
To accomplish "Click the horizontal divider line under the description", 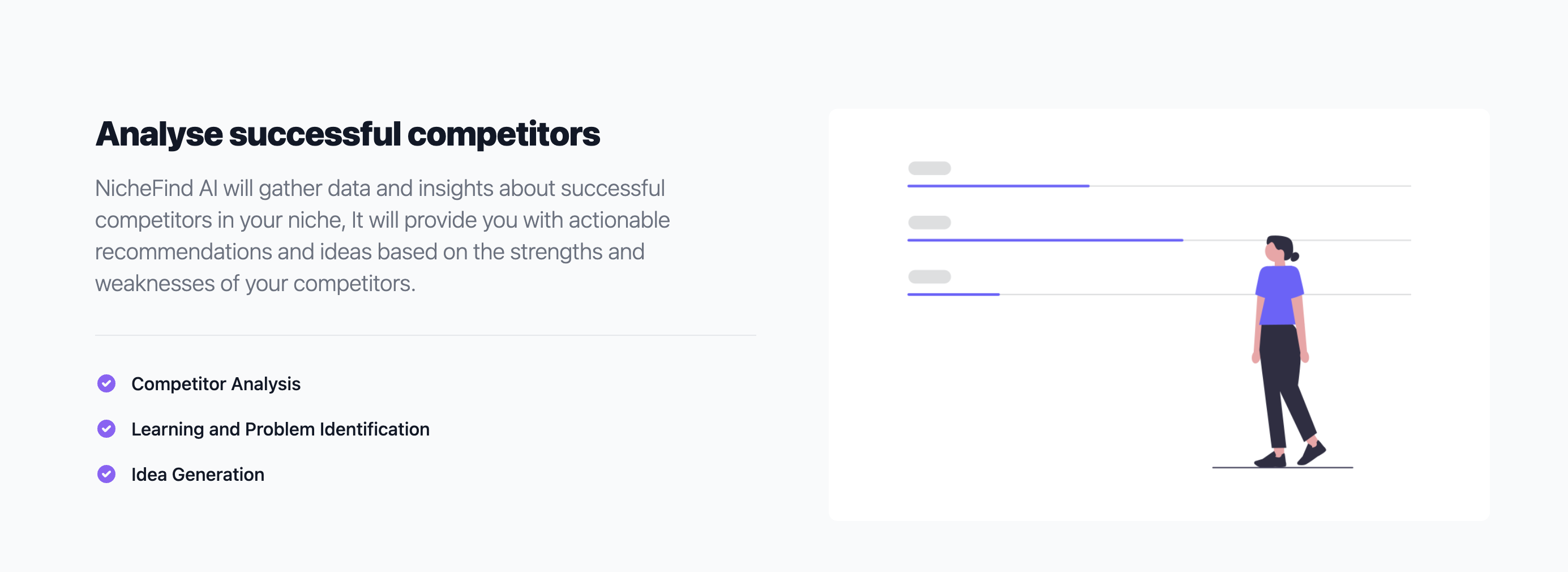I will 426,335.
